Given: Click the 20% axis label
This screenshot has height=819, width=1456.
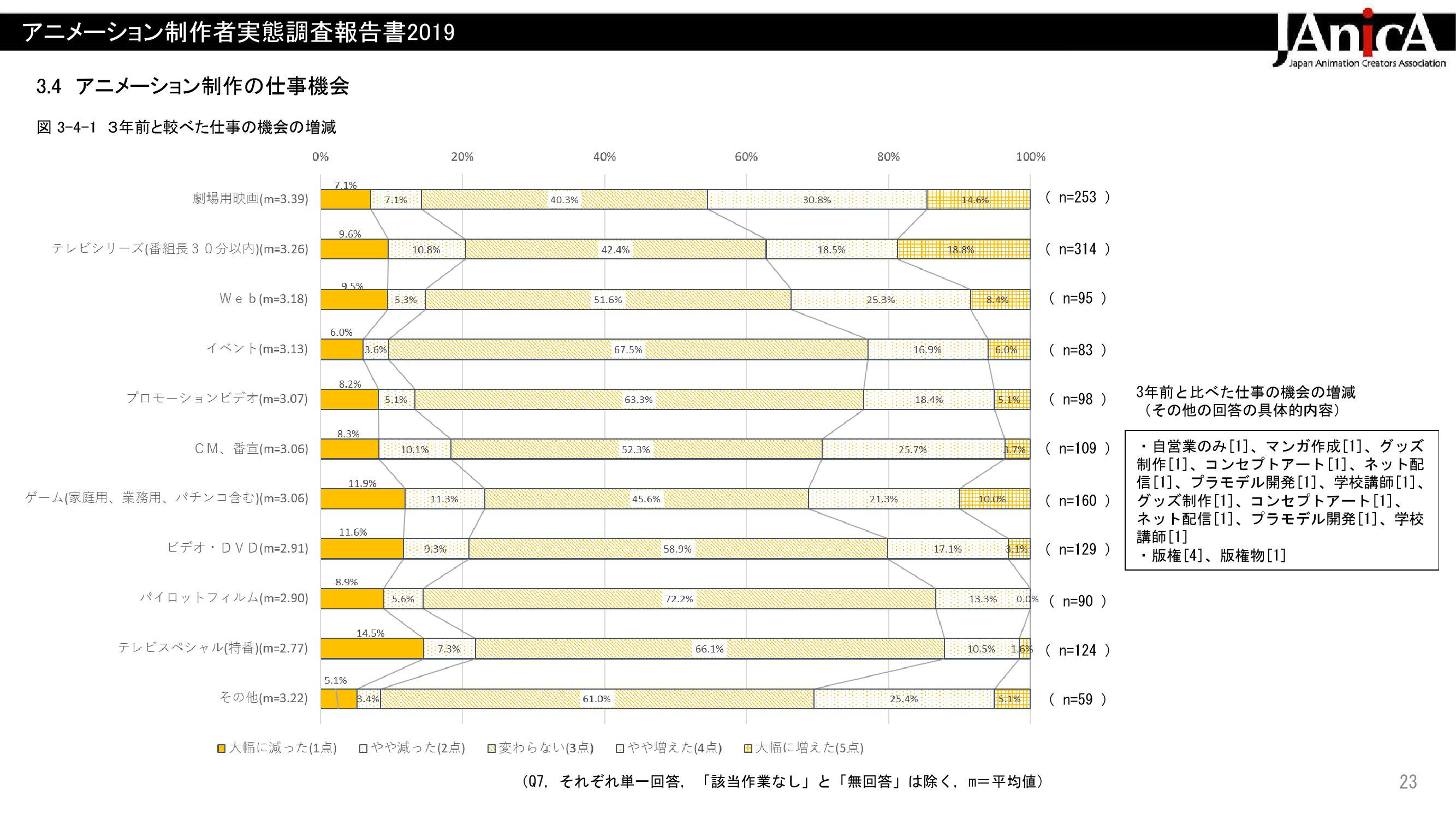Looking at the screenshot, I should click(462, 157).
